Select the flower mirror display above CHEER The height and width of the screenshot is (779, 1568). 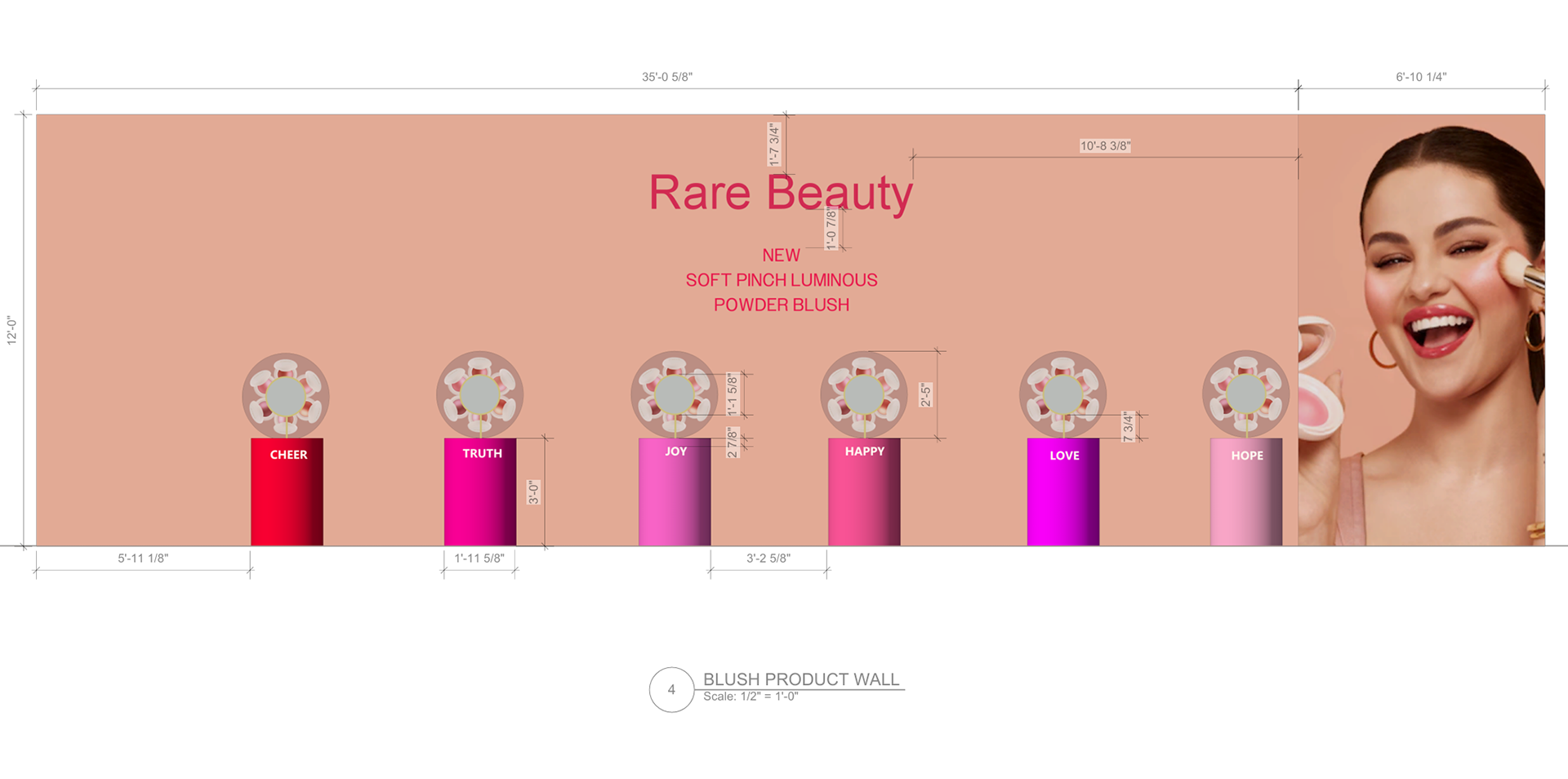[286, 395]
